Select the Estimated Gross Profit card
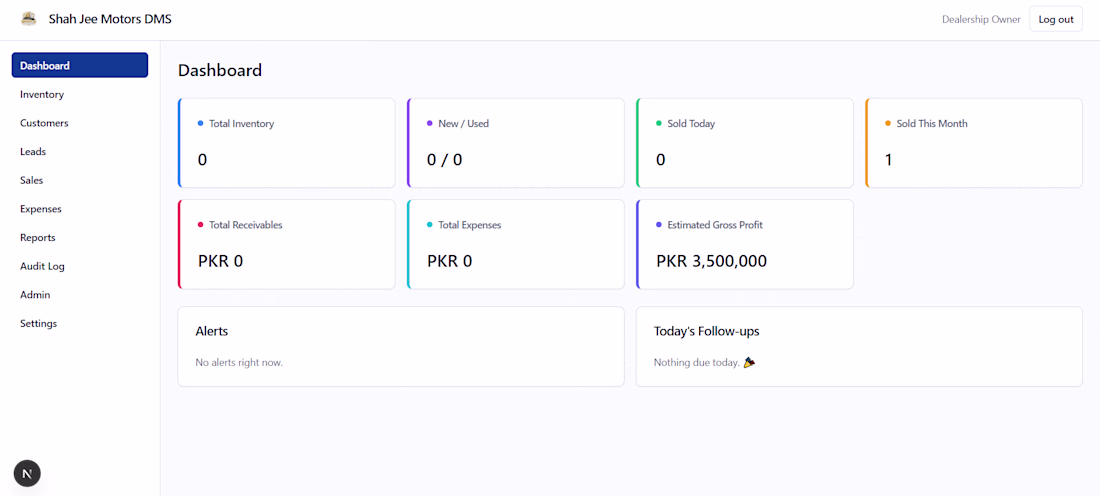 coord(745,244)
